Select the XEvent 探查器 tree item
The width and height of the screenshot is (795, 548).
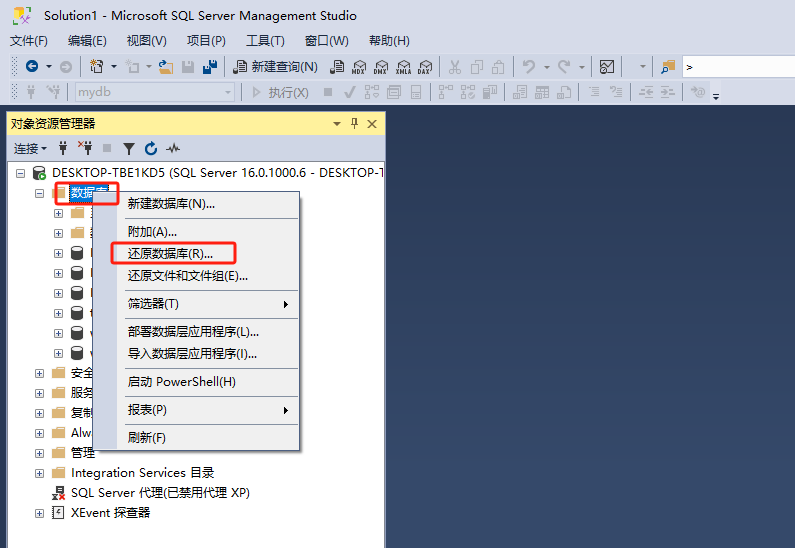pyautogui.click(x=111, y=513)
